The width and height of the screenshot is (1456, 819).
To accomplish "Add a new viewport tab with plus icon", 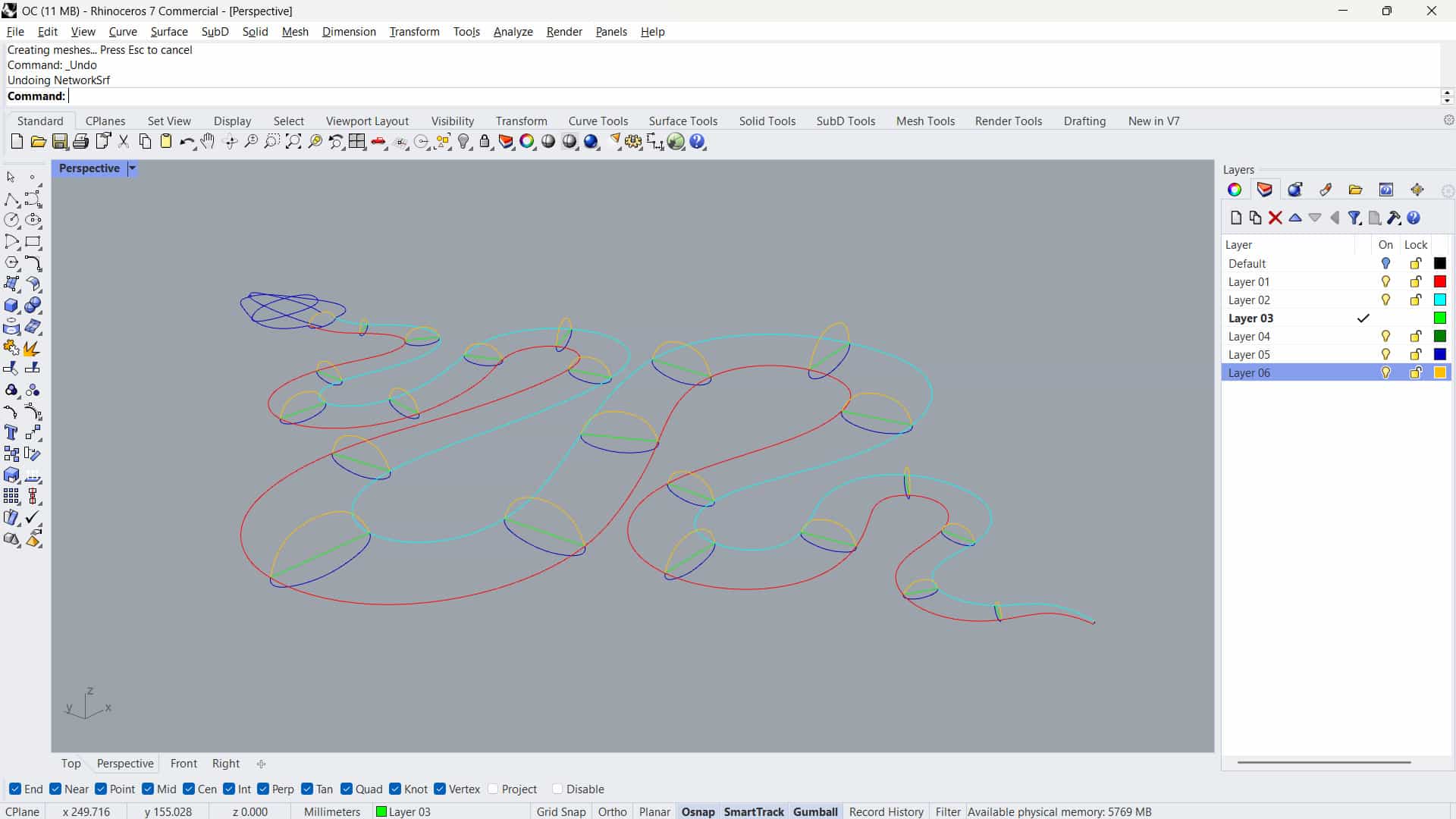I will click(x=261, y=764).
